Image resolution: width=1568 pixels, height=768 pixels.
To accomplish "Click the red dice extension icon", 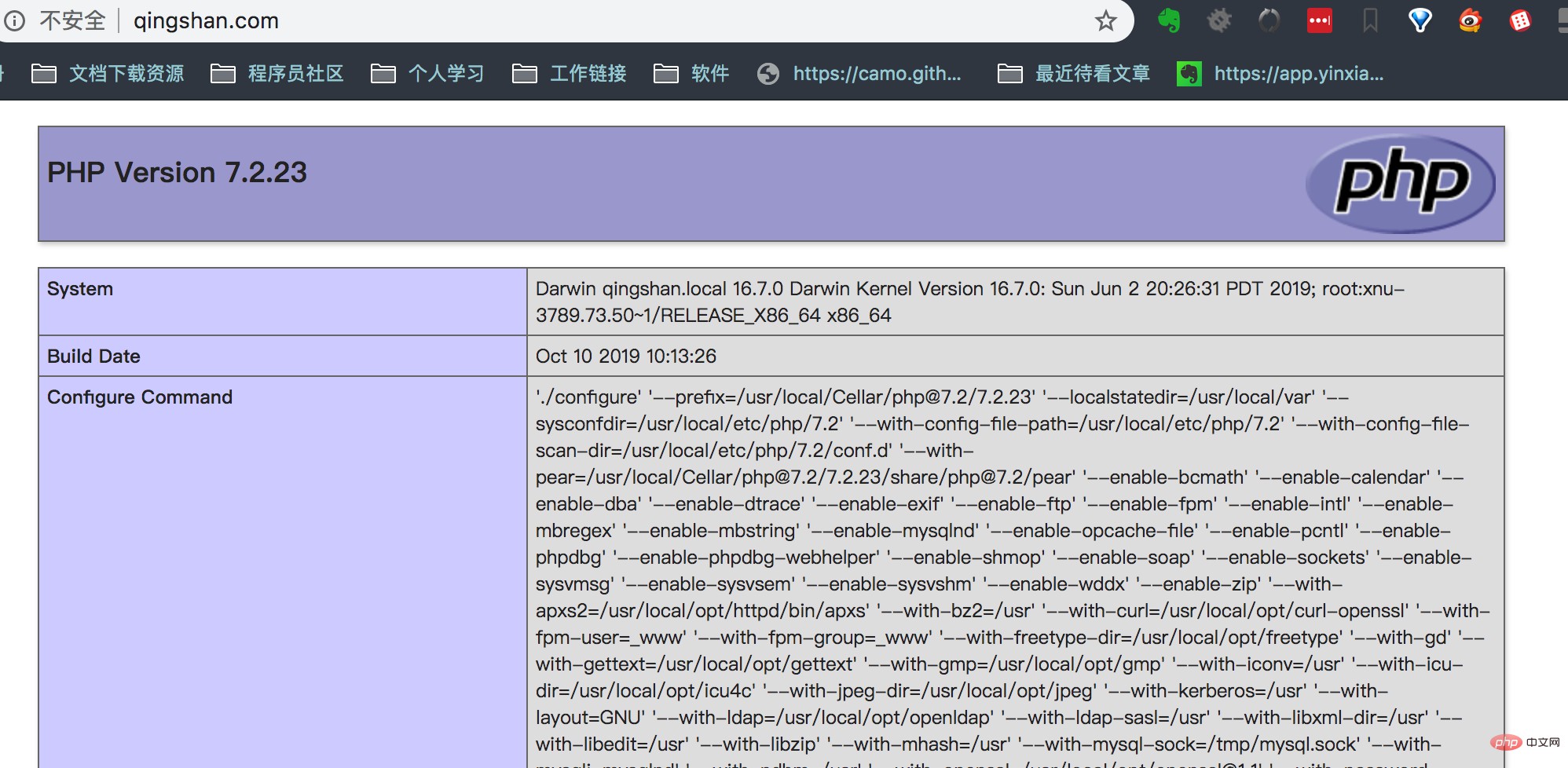I will pyautogui.click(x=1521, y=20).
